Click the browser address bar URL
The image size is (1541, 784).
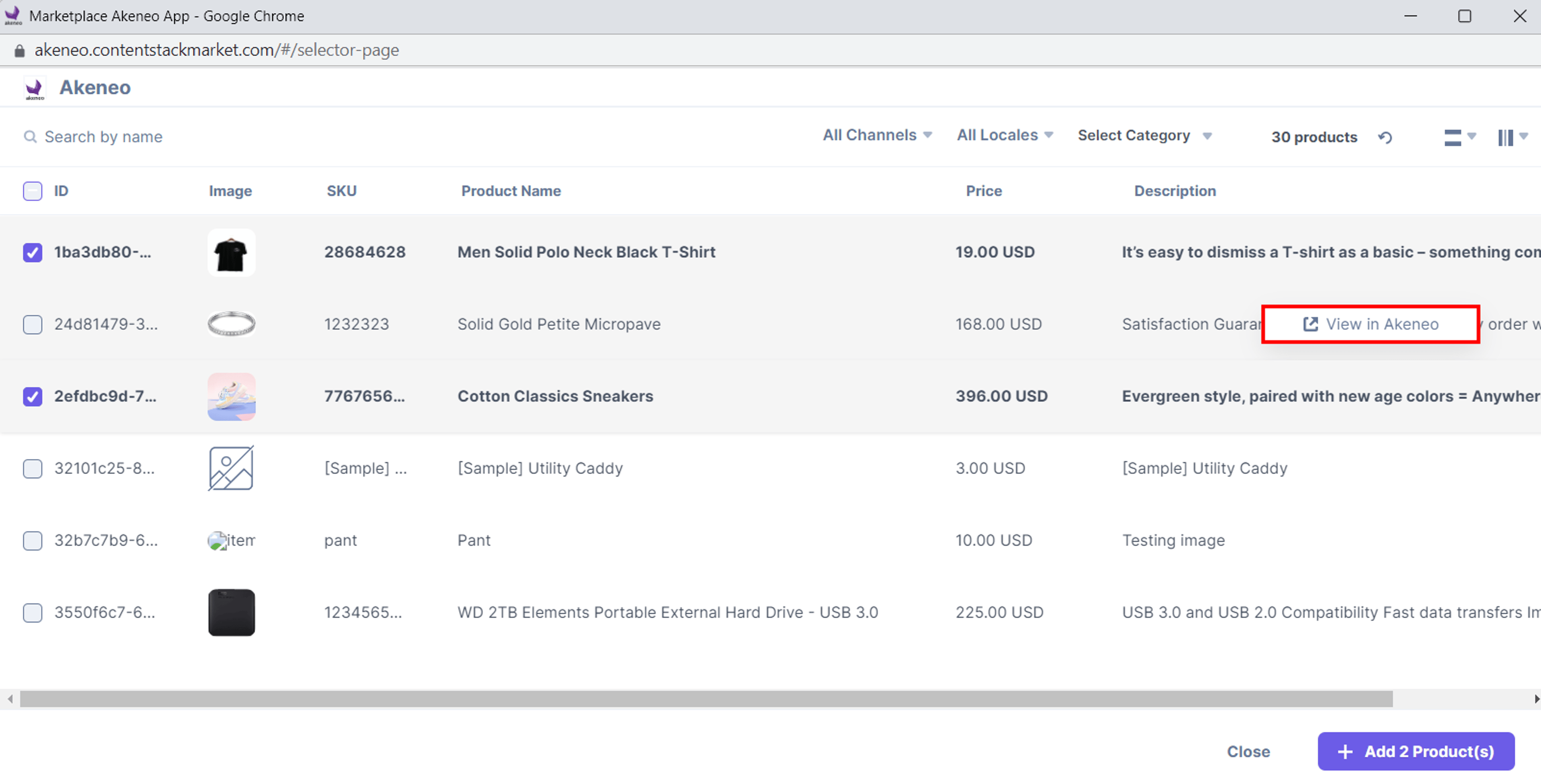pyautogui.click(x=217, y=50)
